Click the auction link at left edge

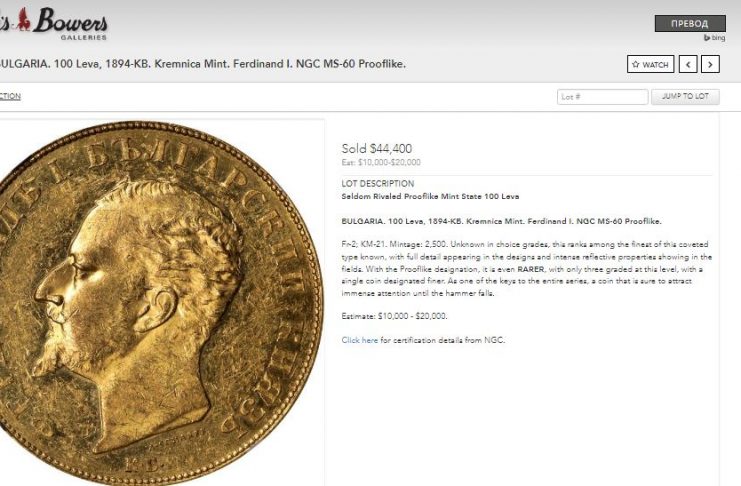pos(10,96)
